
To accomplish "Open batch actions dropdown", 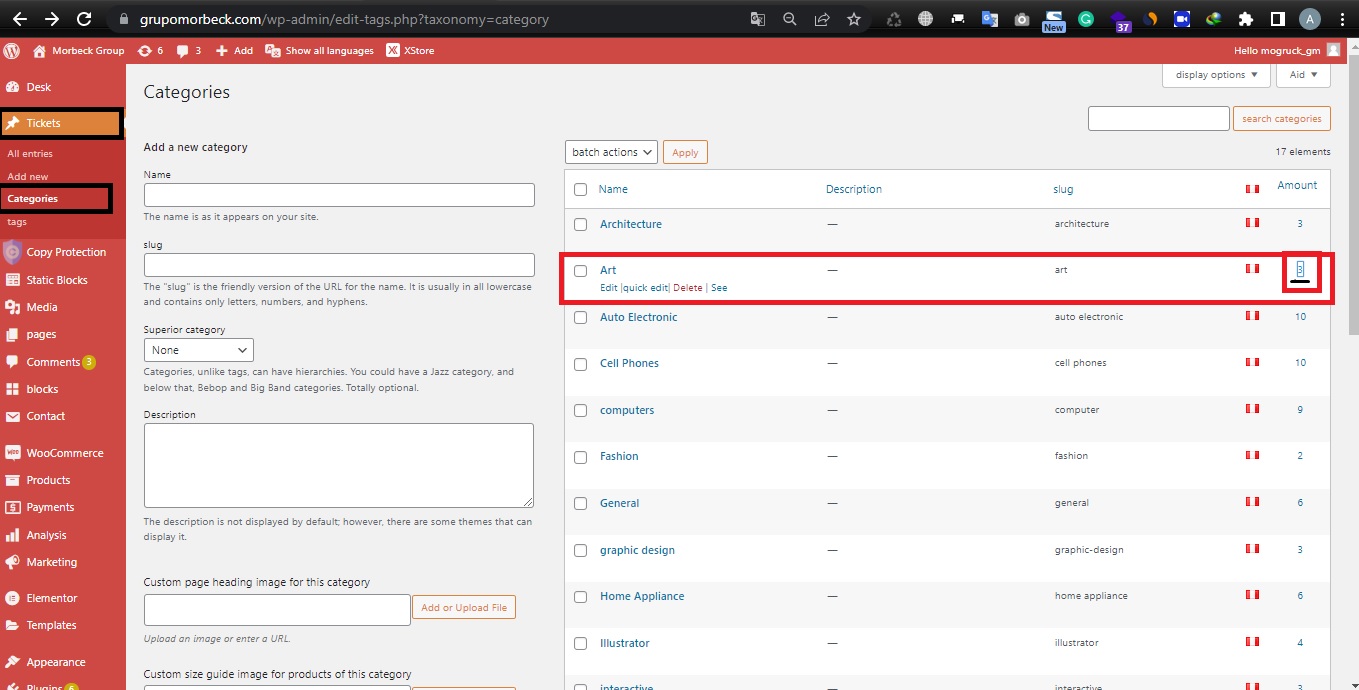I will [x=611, y=152].
